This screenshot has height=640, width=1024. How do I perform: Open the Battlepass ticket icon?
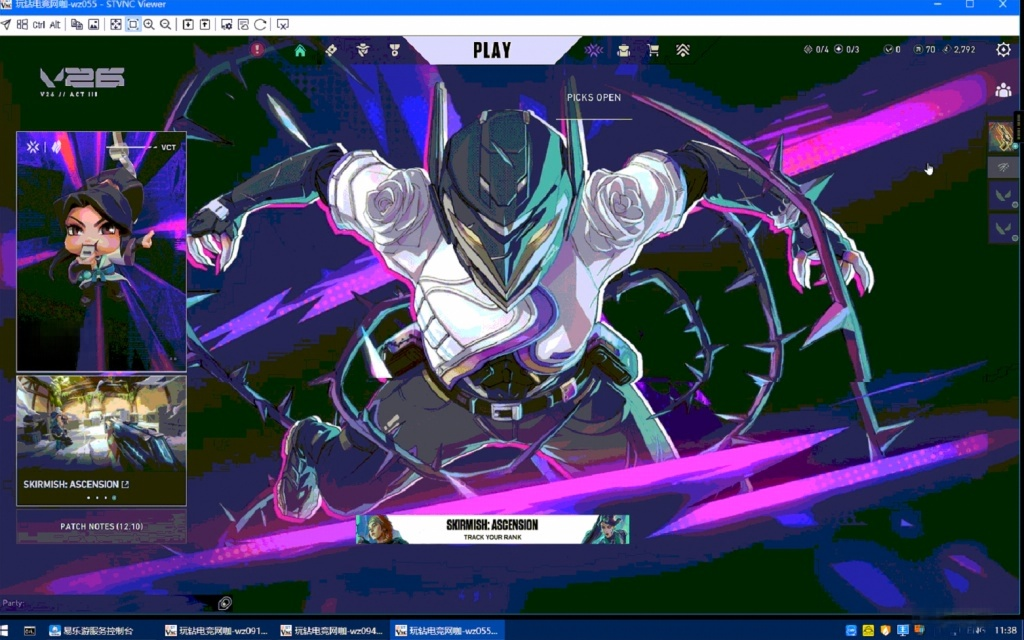click(331, 50)
